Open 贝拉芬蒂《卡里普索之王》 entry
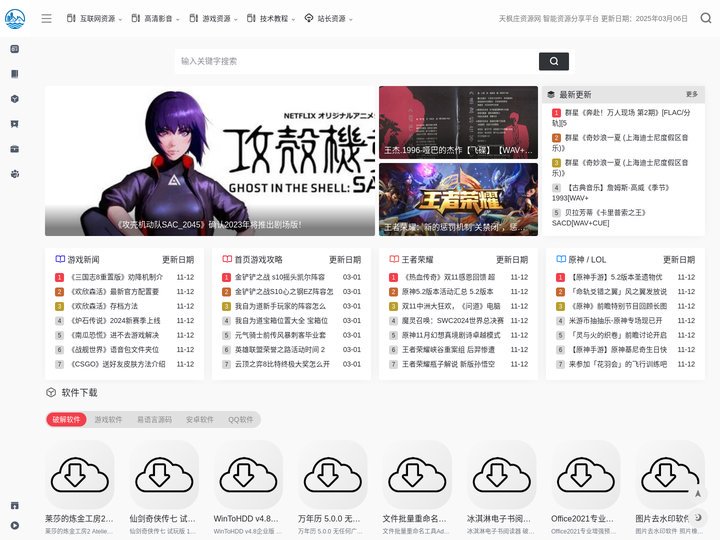This screenshot has height=540, width=720. pyautogui.click(x=600, y=218)
